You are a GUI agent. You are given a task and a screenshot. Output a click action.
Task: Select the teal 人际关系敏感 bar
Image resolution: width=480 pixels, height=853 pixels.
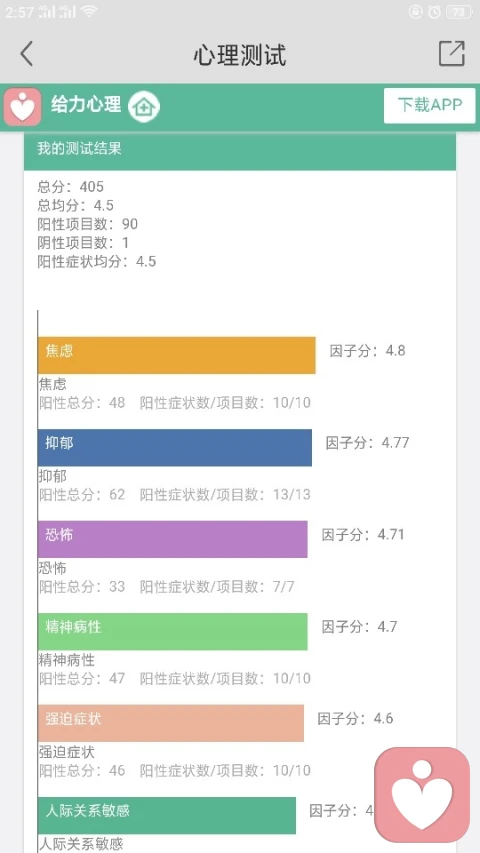coord(167,815)
